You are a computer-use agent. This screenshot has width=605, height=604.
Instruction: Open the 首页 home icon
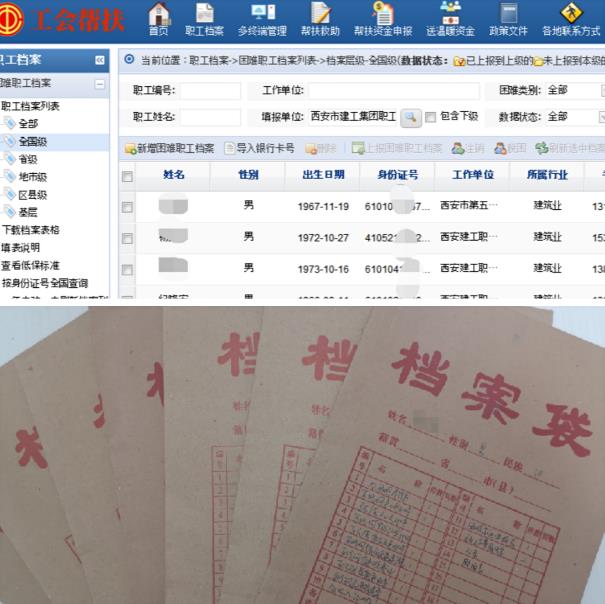[158, 18]
